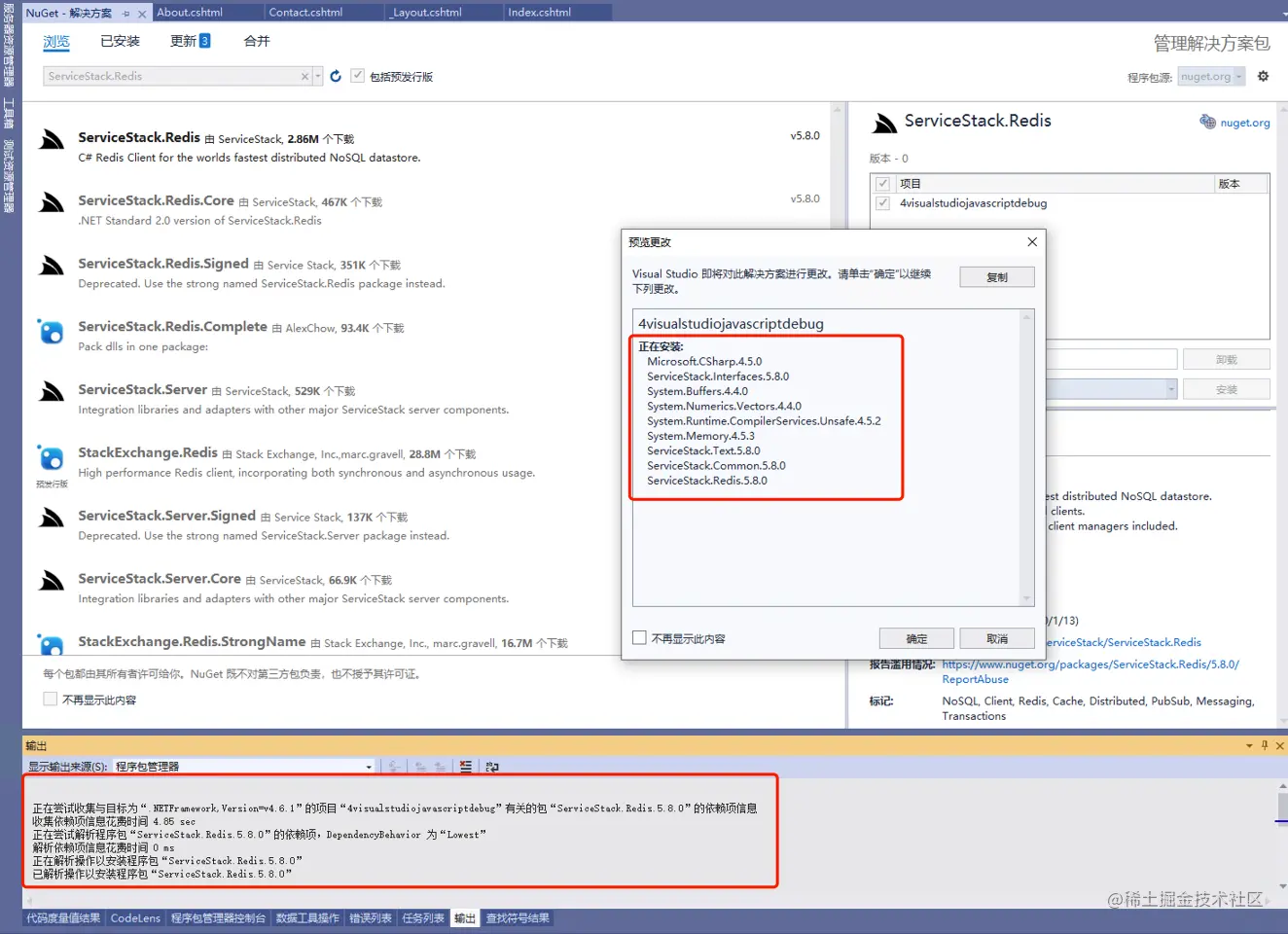Open the search box dropdown arrow
The height and width of the screenshot is (934, 1288).
tap(318, 76)
